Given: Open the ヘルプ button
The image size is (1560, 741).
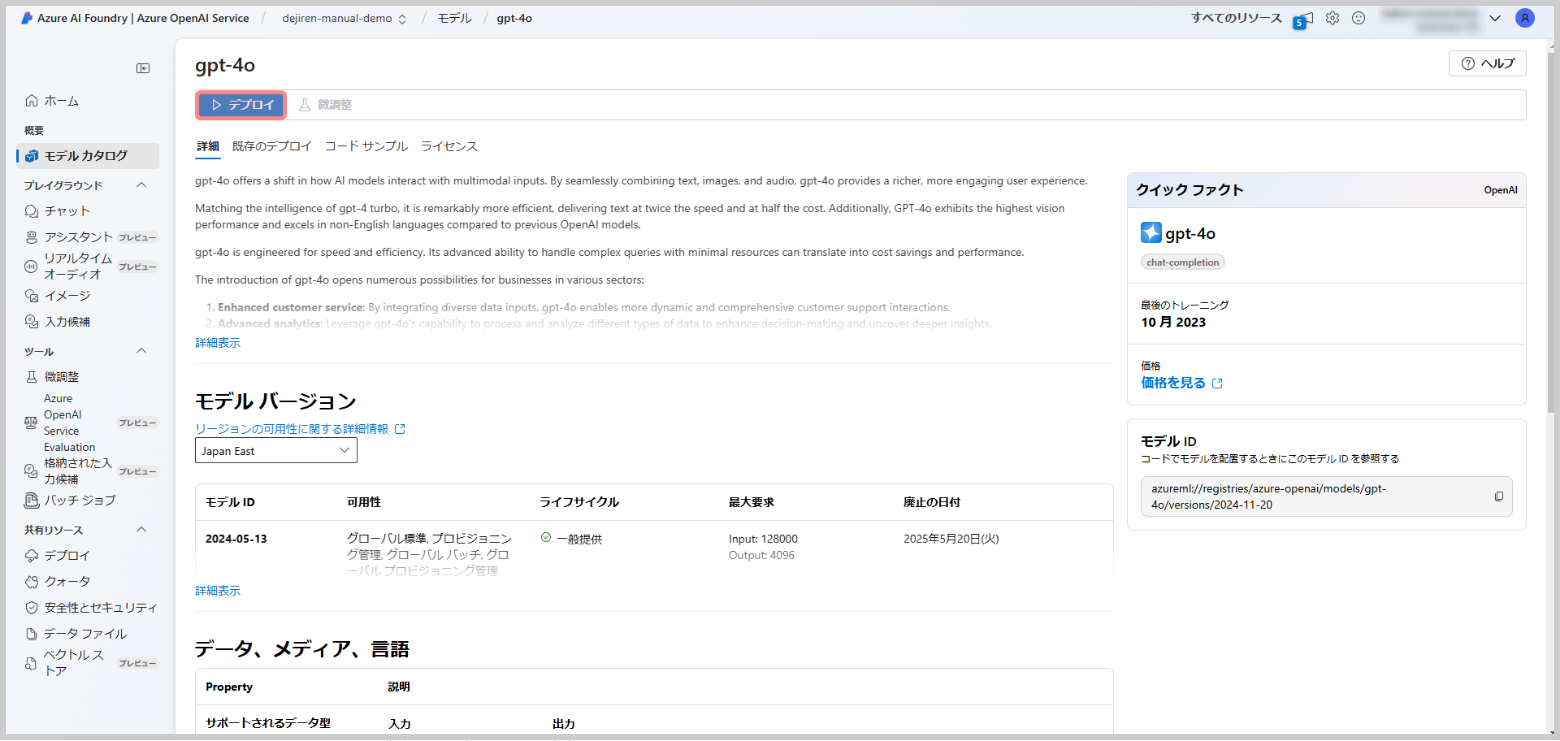Looking at the screenshot, I should [x=1487, y=63].
